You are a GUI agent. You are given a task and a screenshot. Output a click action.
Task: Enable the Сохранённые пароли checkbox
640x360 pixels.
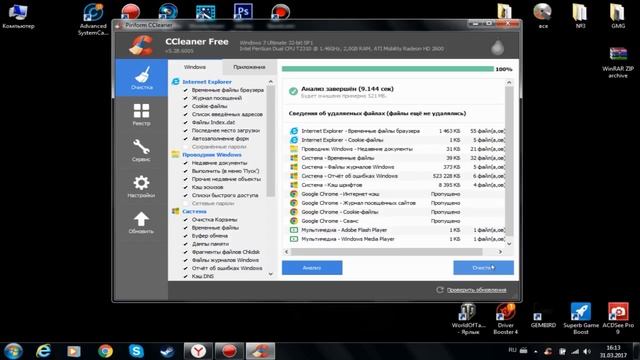point(186,147)
